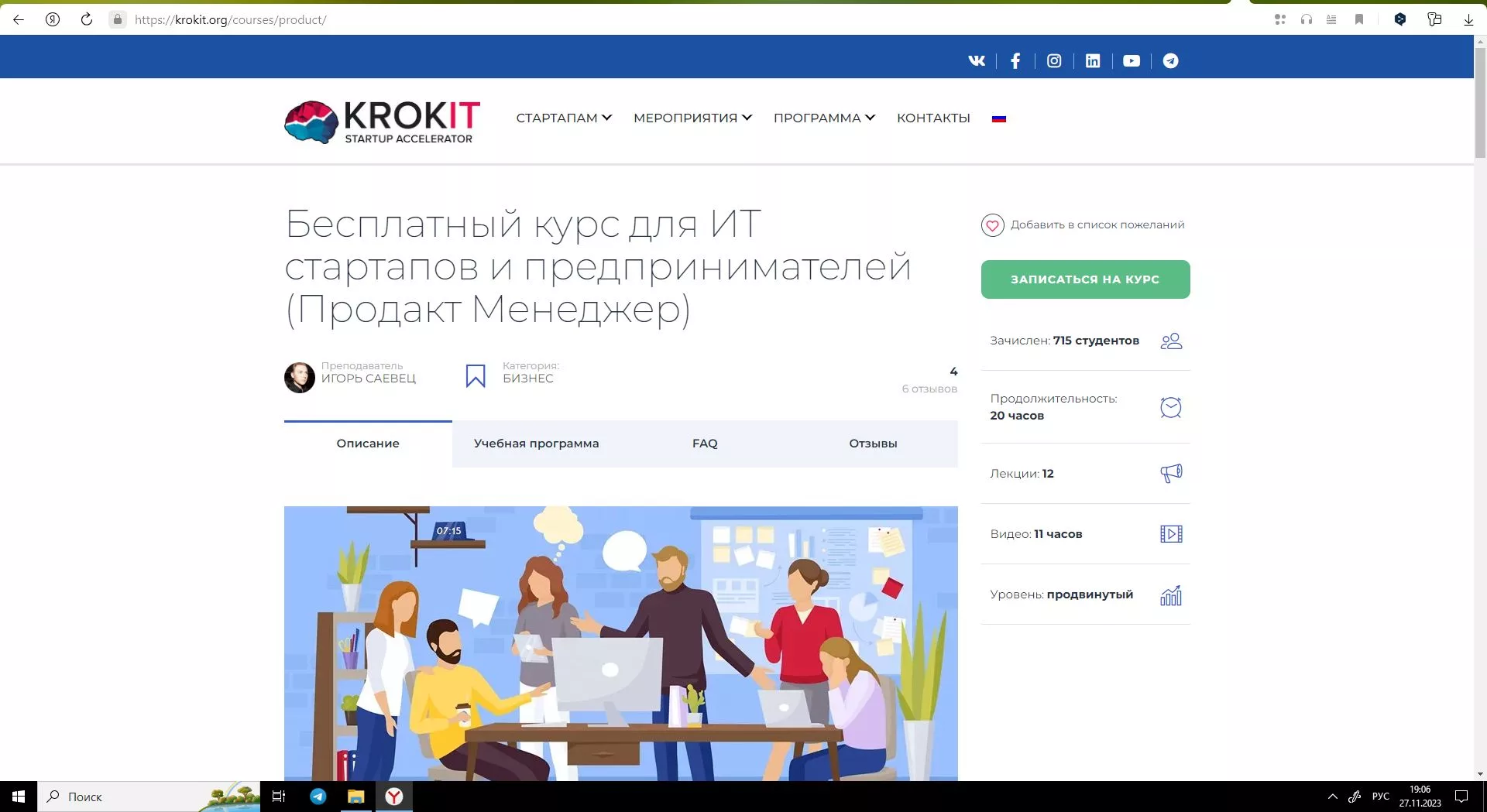The height and width of the screenshot is (812, 1487).
Task: Click the LinkedIn icon in top bar
Action: [1093, 61]
